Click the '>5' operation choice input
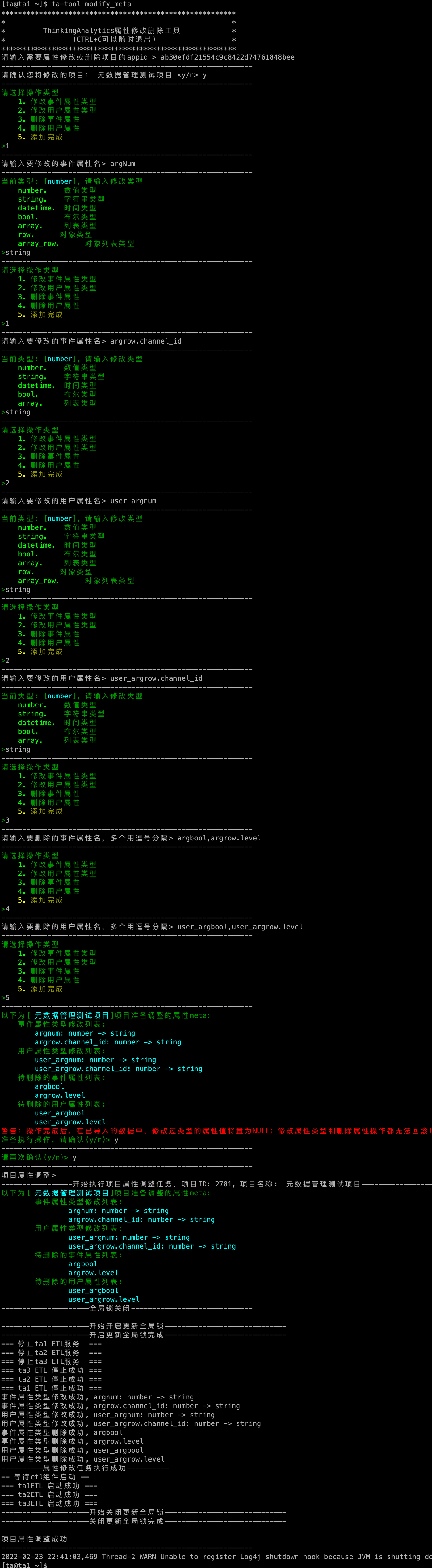 [x=5, y=998]
